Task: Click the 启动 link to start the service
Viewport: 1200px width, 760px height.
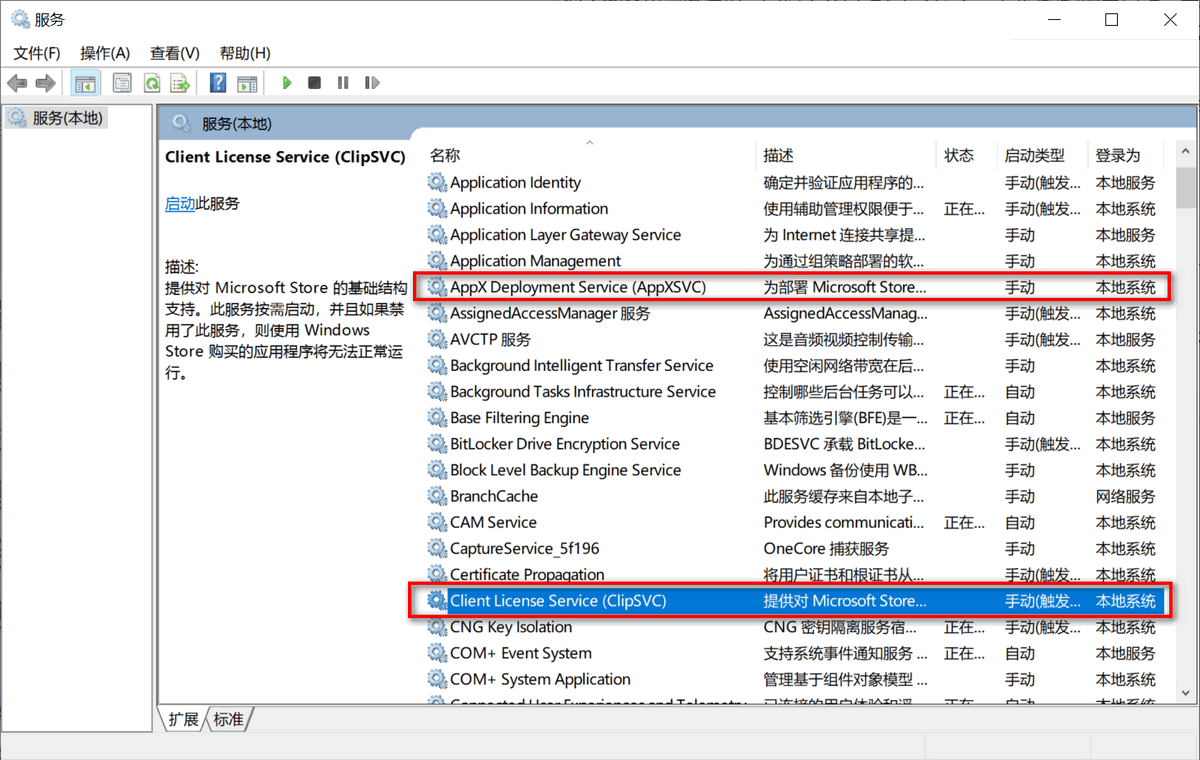Action: [180, 203]
